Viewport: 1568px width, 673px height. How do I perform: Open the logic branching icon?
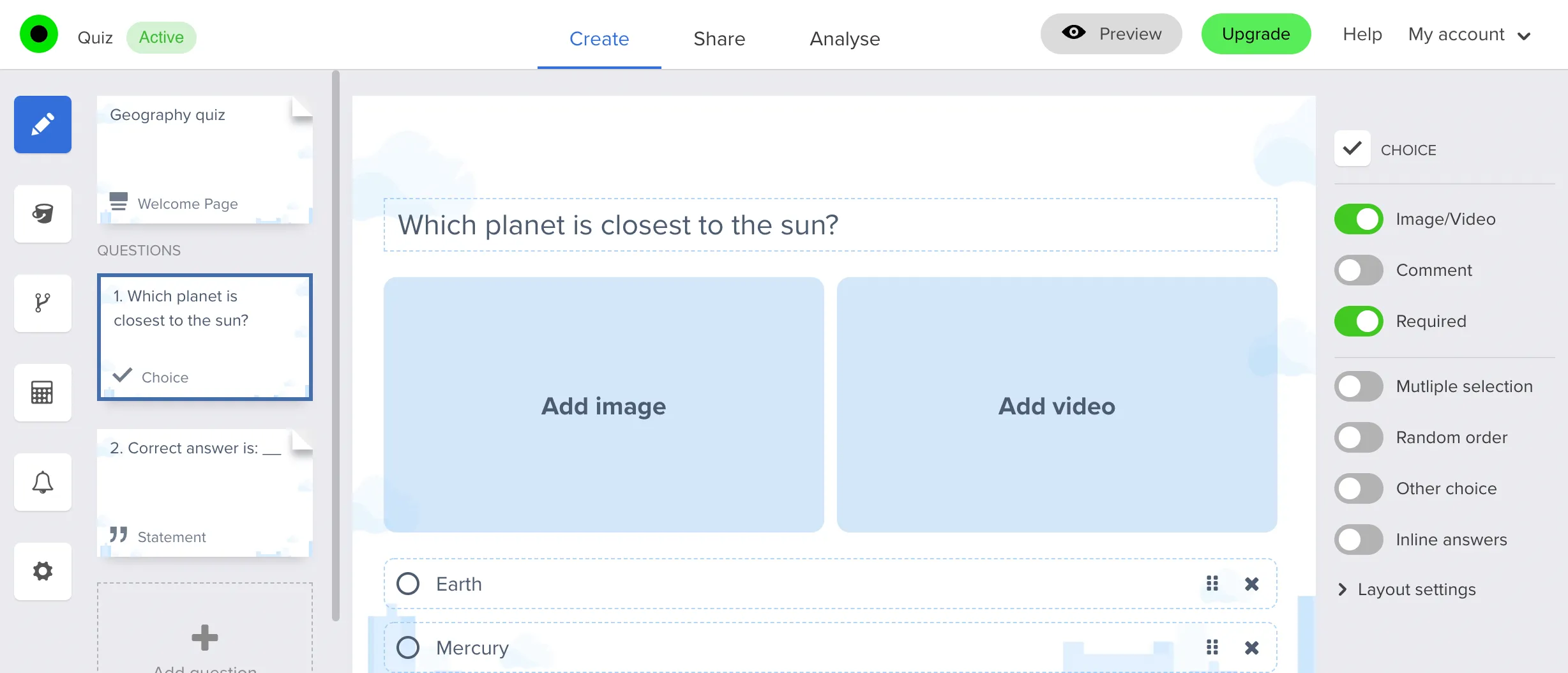pos(43,303)
